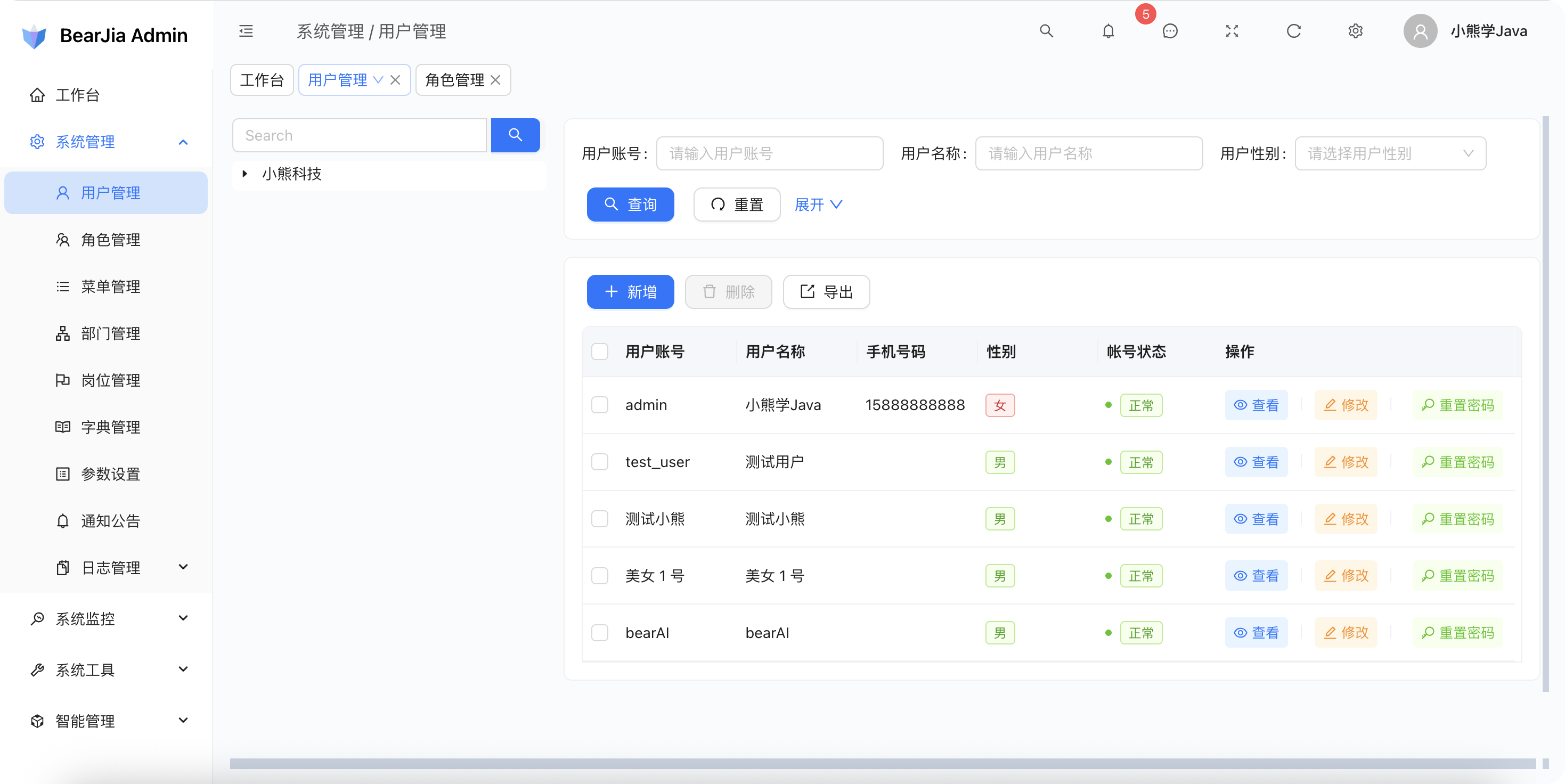This screenshot has height=784, width=1565.
Task: Click the 系统管理 breadcrumb text
Action: tap(330, 31)
